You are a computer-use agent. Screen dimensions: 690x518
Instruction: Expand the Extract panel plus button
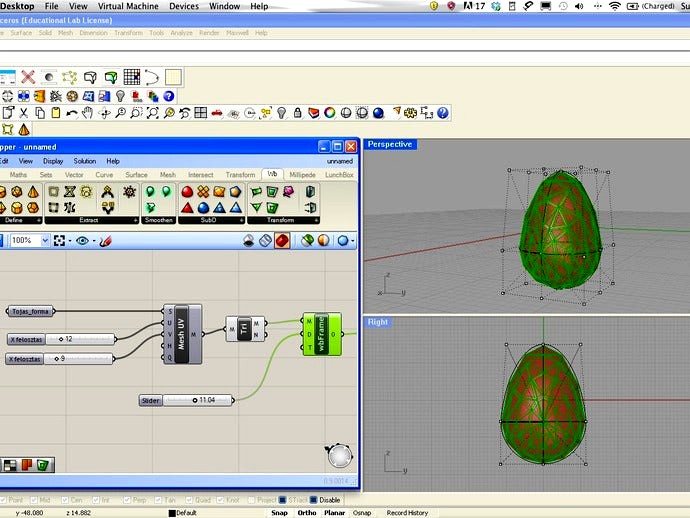pyautogui.click(x=137, y=219)
